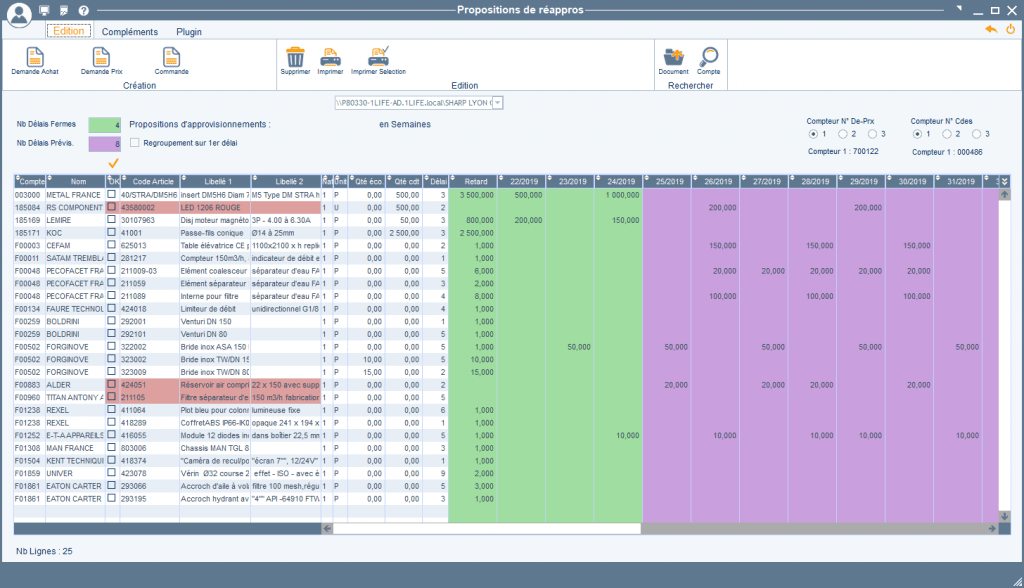Select Compteur N° De-Prx option 3
Image resolution: width=1024 pixels, height=588 pixels.
pos(872,134)
